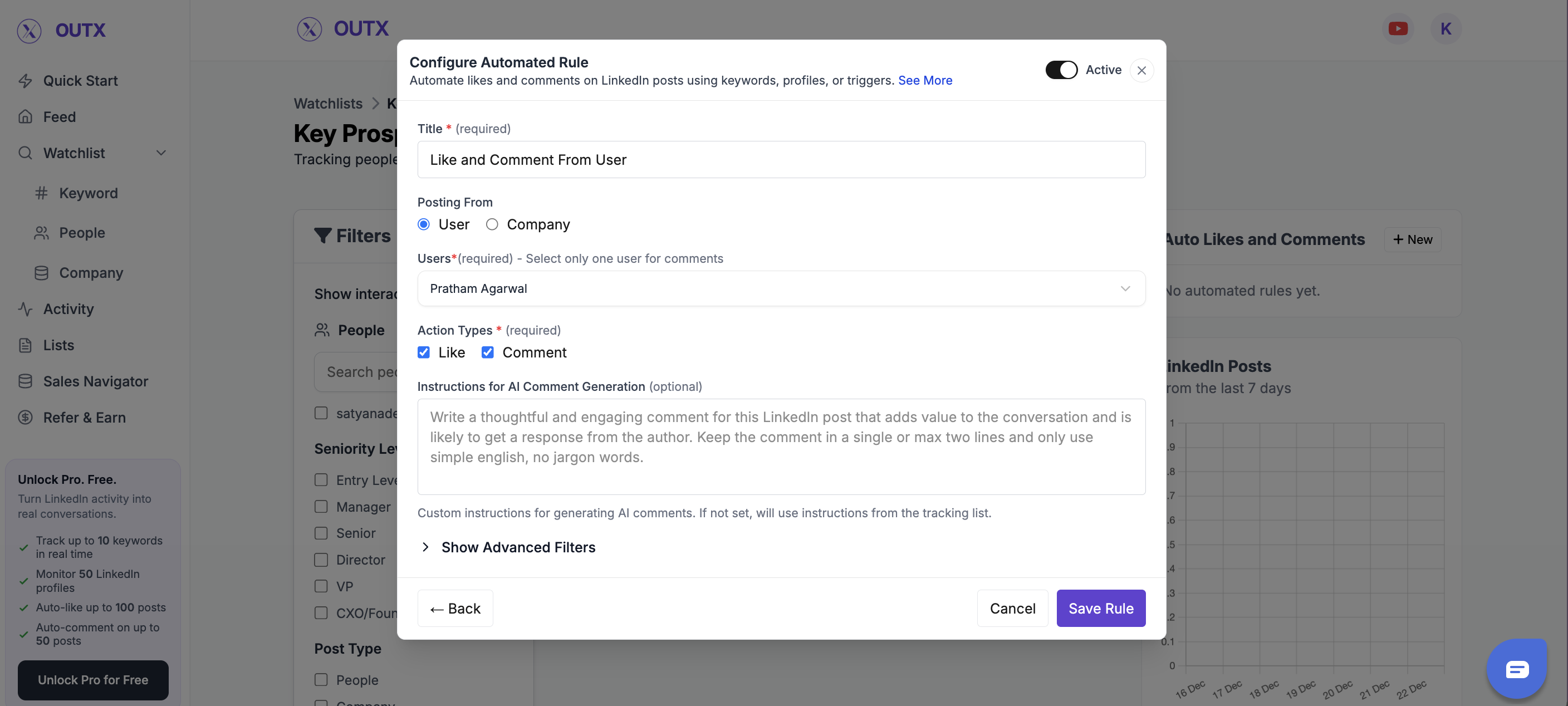This screenshot has height=706, width=1568.
Task: Select Company as posting source
Action: tap(492, 224)
